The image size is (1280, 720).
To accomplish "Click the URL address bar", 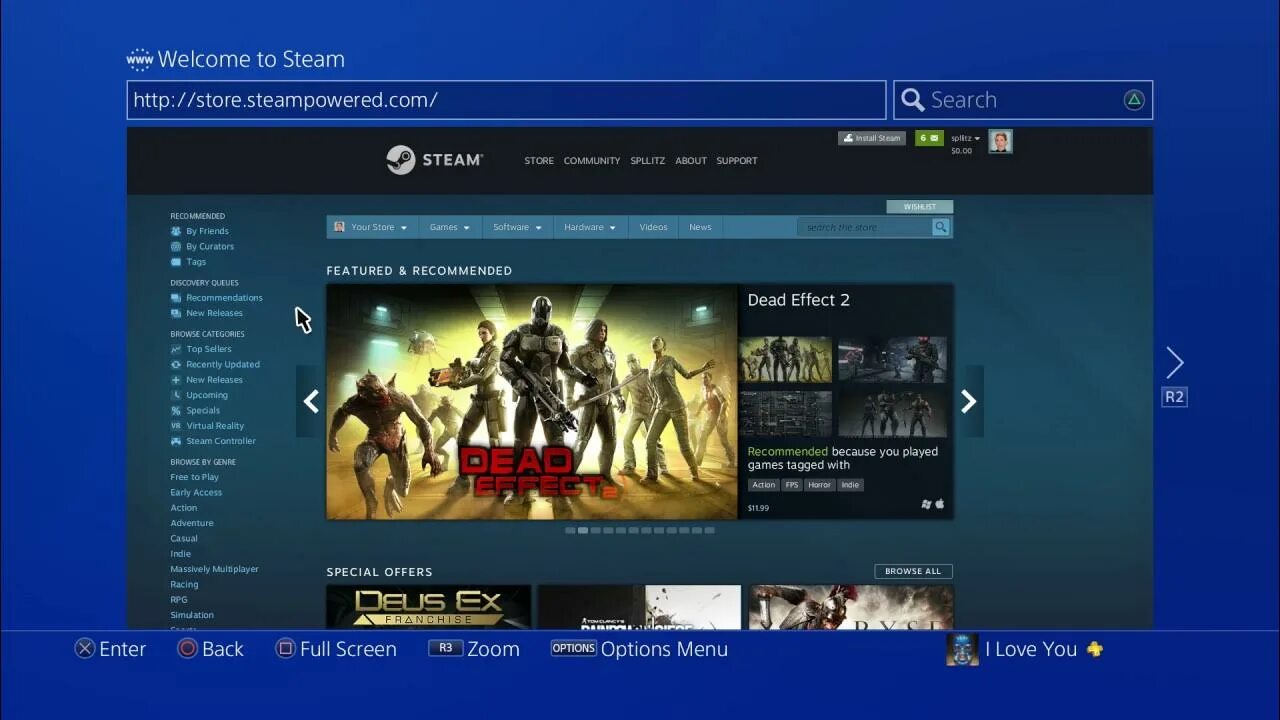I will (506, 100).
